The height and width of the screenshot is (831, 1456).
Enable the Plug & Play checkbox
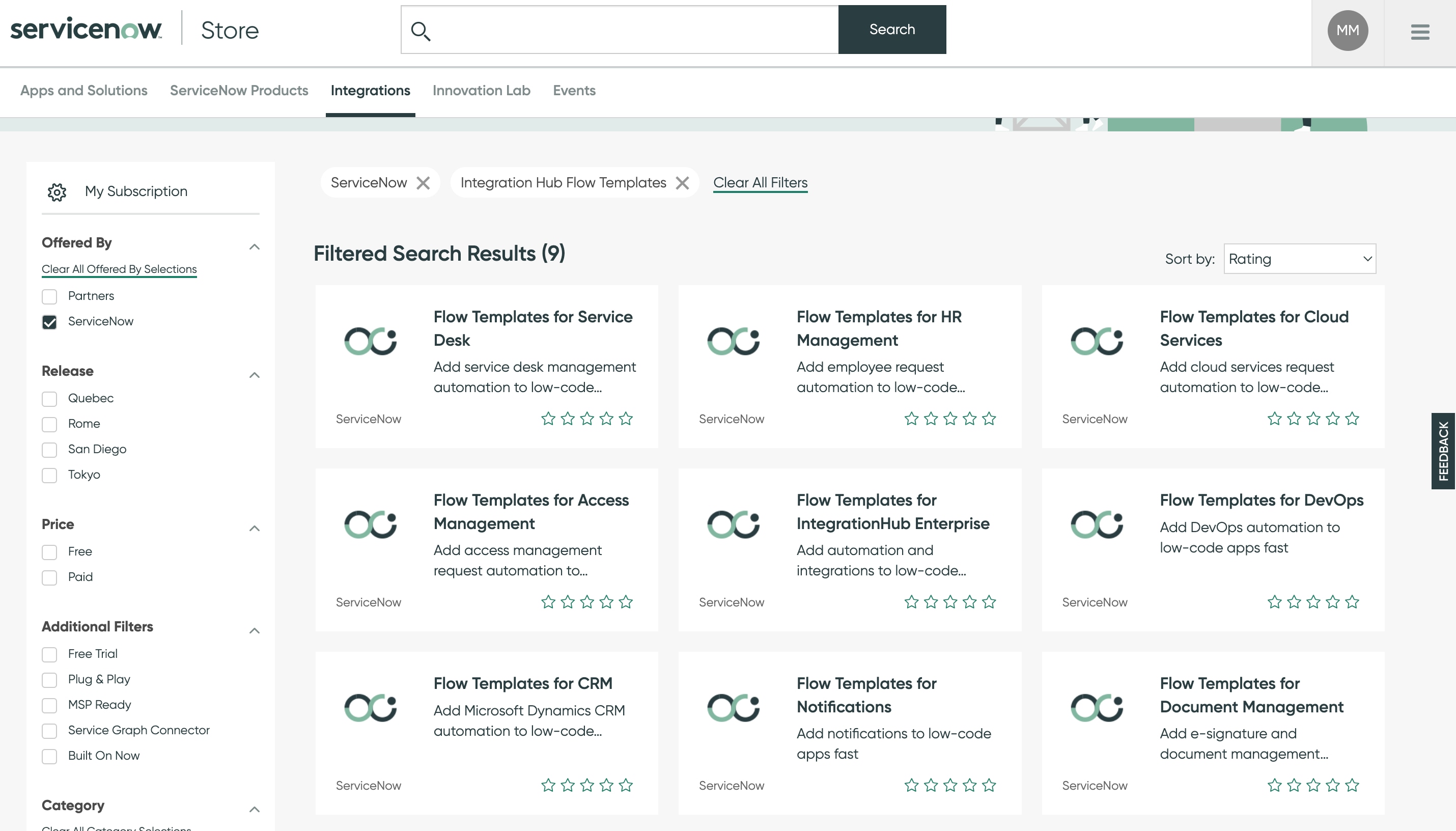coord(50,680)
